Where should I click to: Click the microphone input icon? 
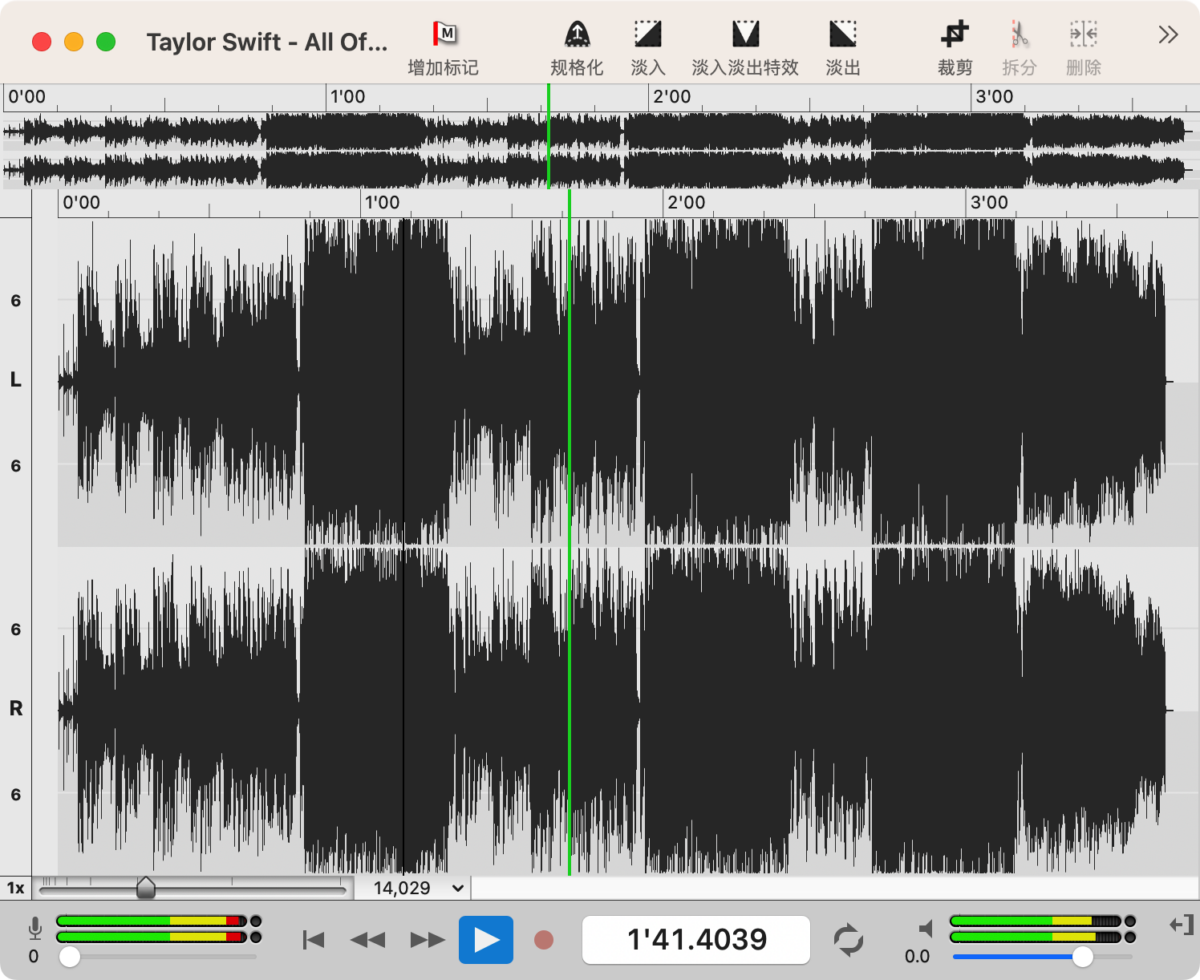click(35, 929)
